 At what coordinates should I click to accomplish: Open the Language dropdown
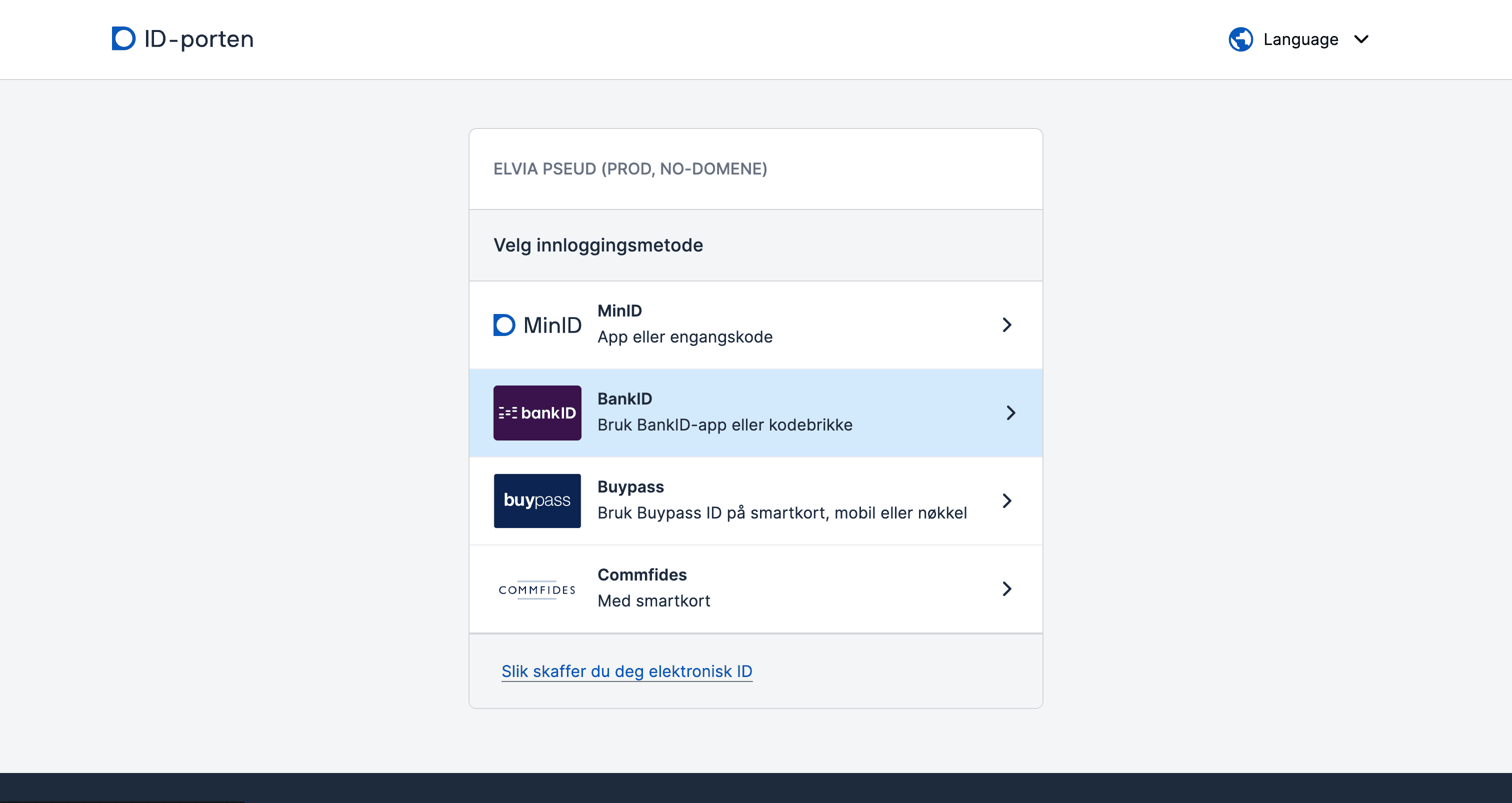coord(1300,39)
